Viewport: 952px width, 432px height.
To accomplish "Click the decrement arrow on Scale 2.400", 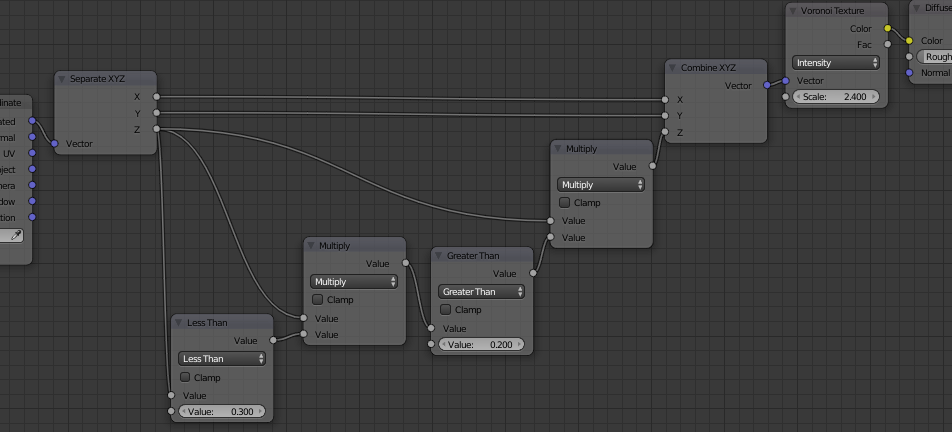I will click(x=798, y=96).
